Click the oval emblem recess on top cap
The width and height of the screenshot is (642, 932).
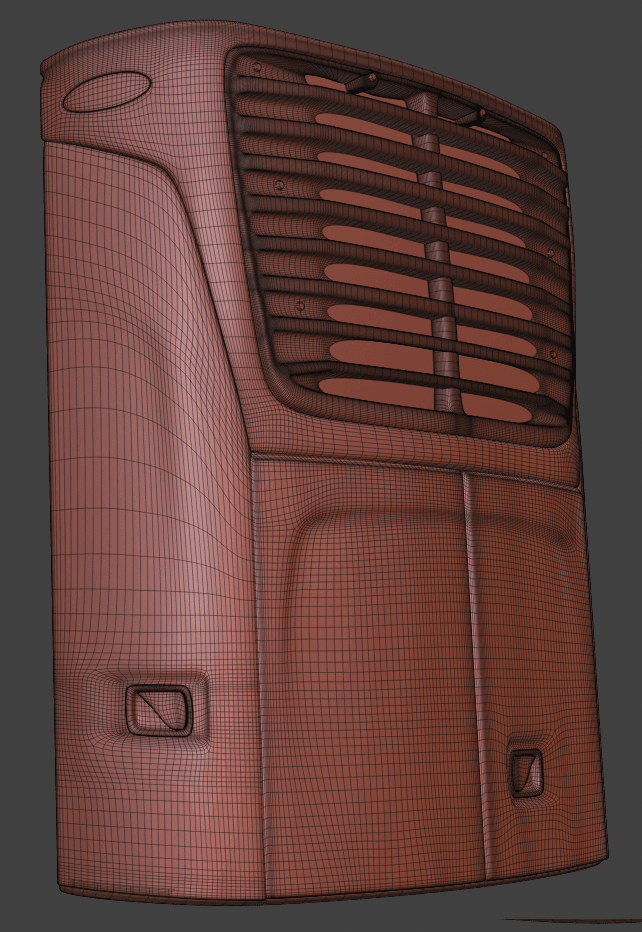[x=106, y=91]
